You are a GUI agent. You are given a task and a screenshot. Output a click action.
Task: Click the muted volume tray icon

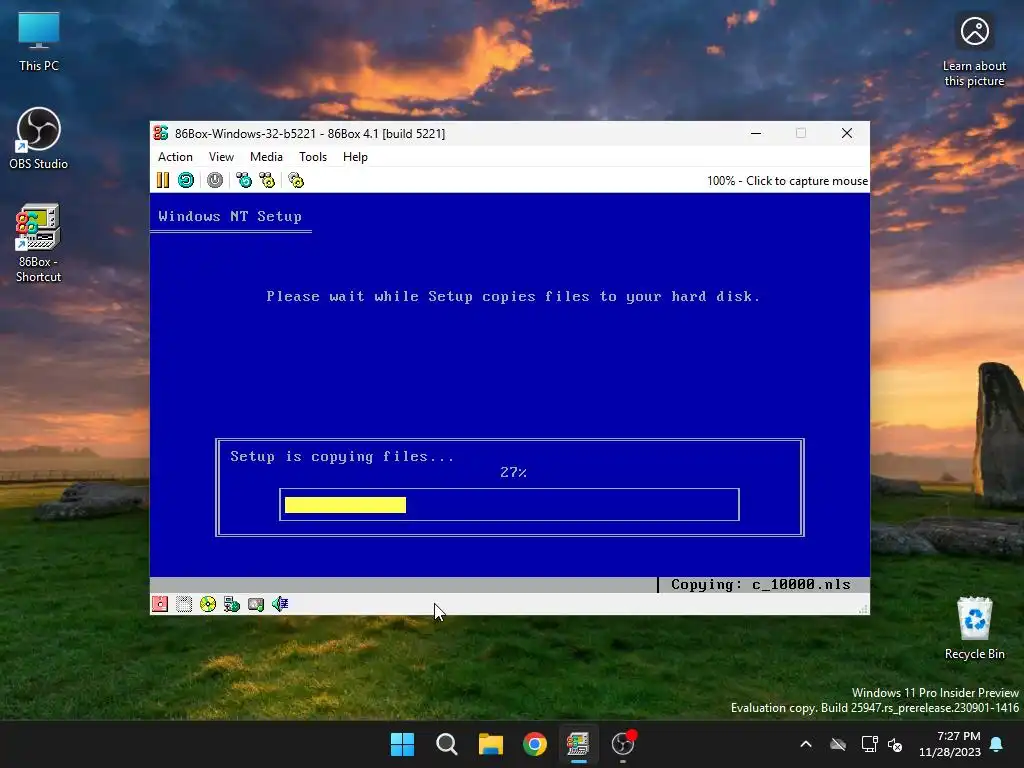(x=895, y=744)
